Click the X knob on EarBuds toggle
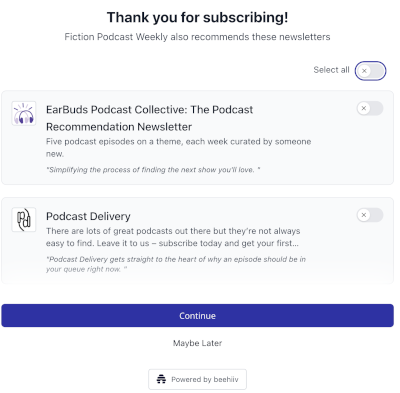 (x=364, y=108)
